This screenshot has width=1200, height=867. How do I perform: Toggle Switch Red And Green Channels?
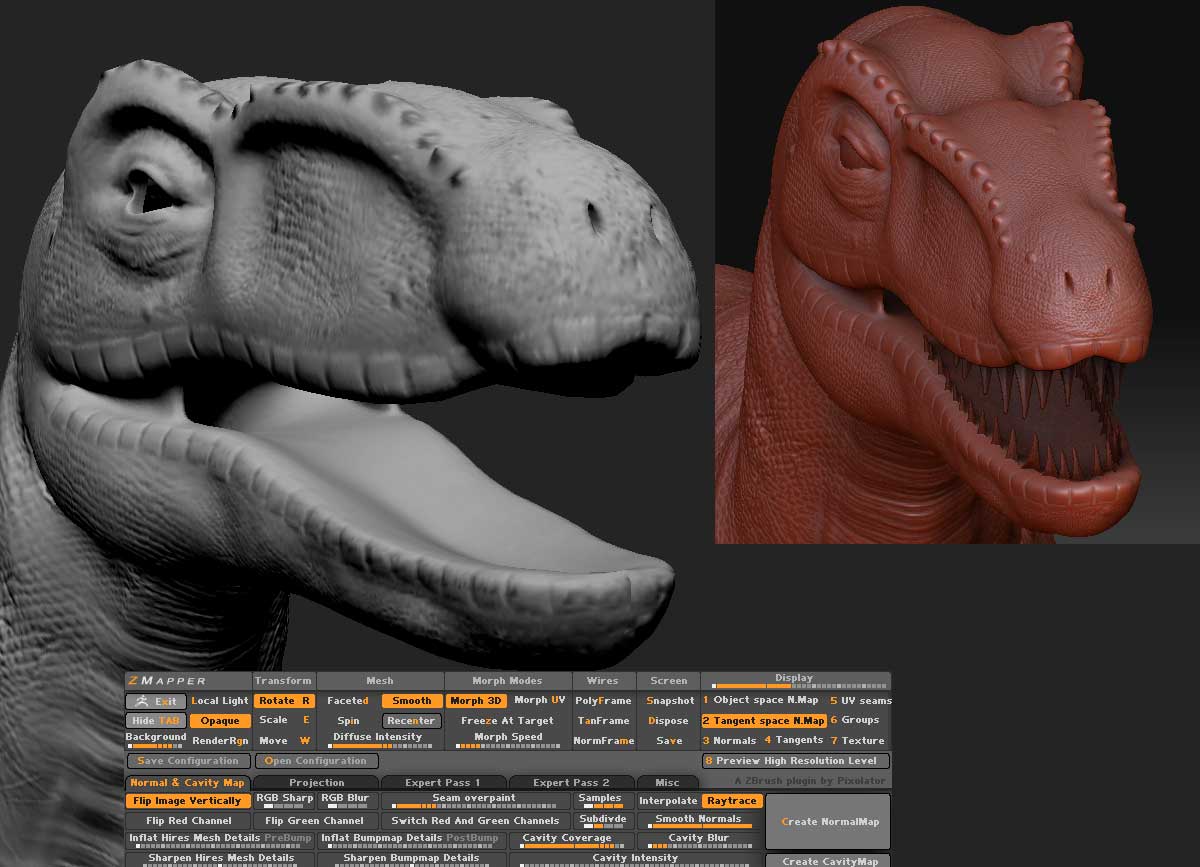click(476, 820)
